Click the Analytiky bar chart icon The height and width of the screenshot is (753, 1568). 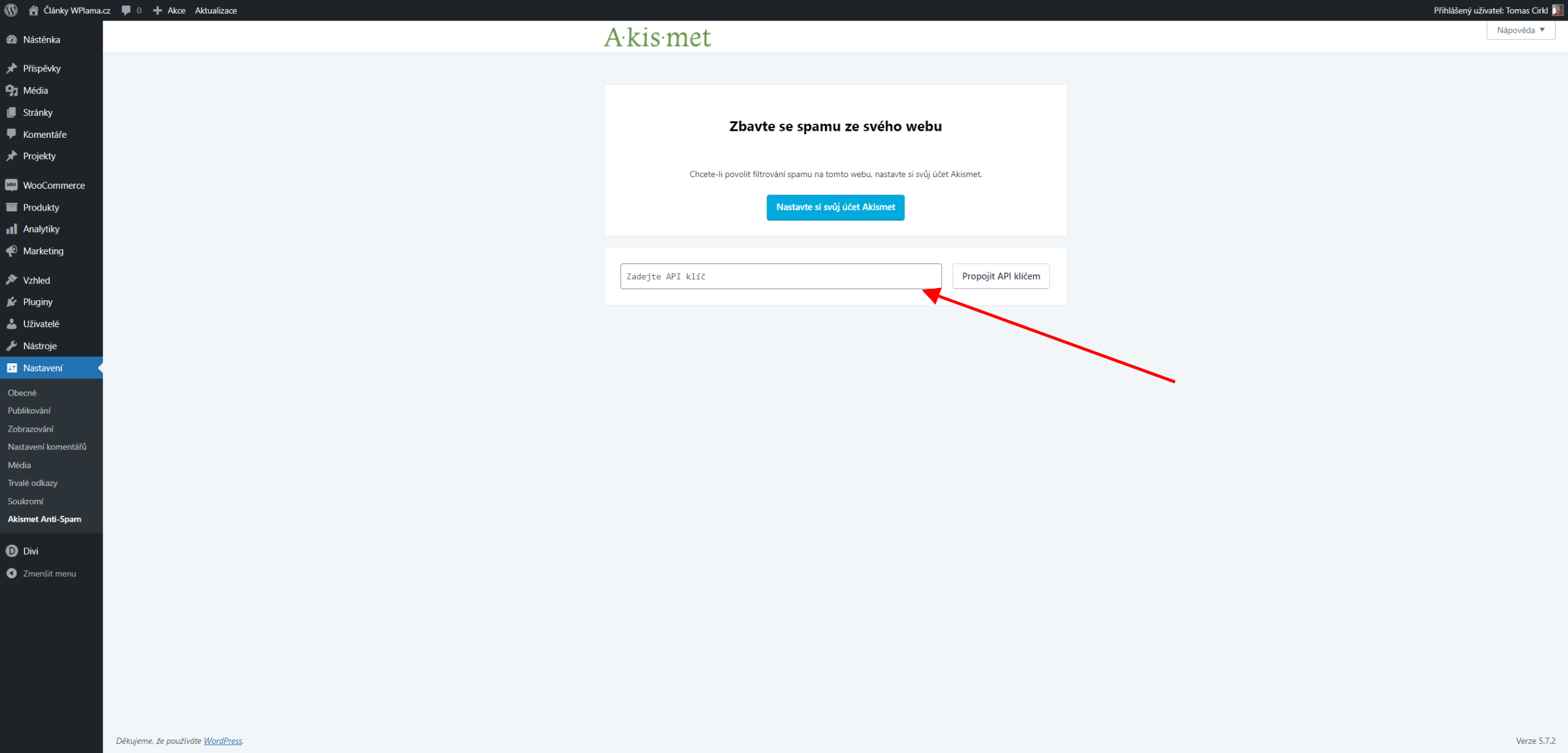[x=12, y=229]
